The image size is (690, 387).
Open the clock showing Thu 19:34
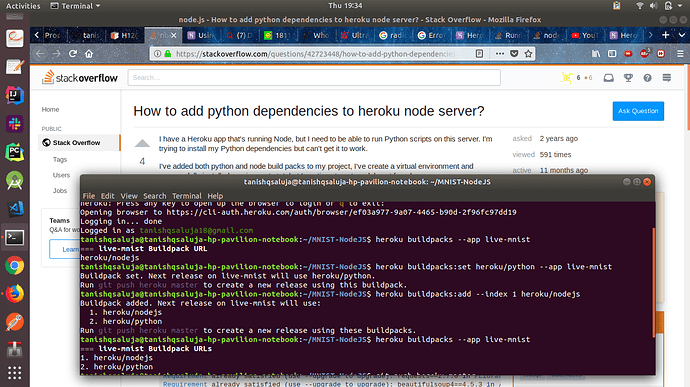tap(345, 6)
